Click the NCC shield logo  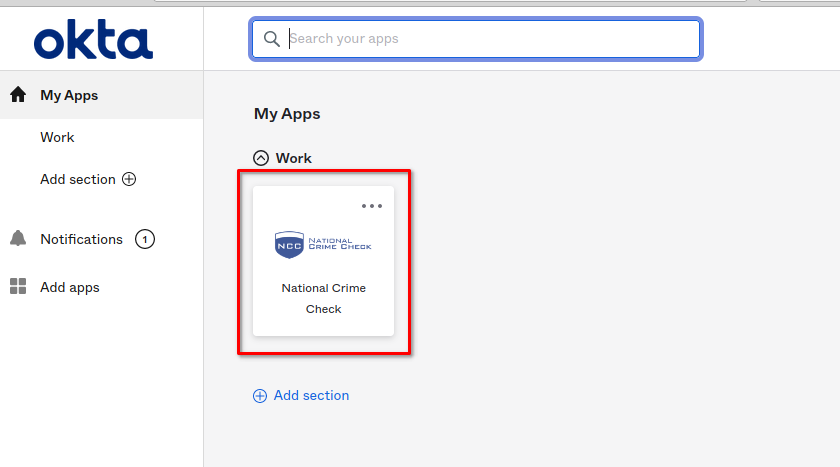tap(289, 245)
